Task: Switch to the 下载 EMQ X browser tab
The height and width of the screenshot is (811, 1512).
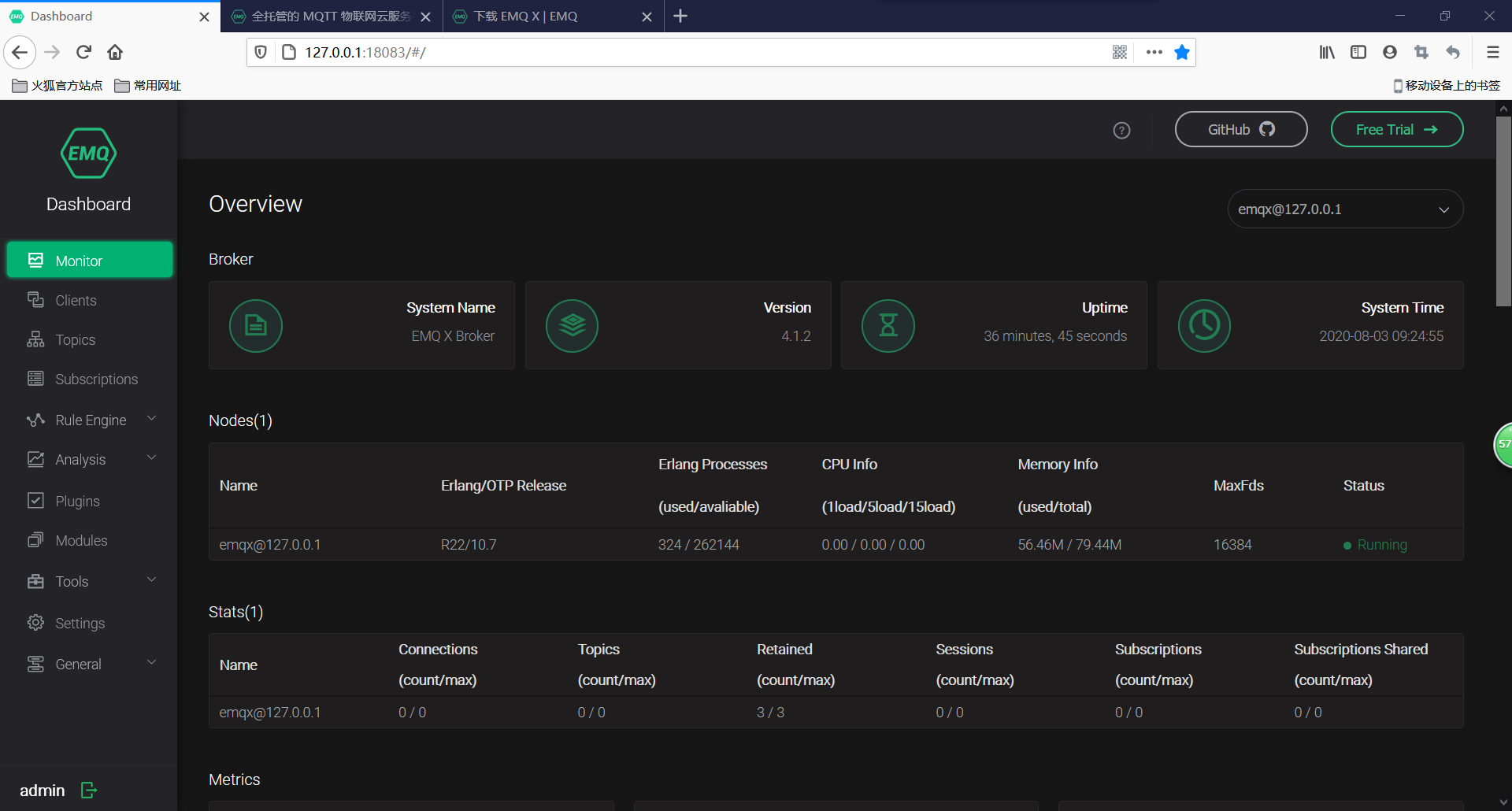Action: pyautogui.click(x=554, y=17)
